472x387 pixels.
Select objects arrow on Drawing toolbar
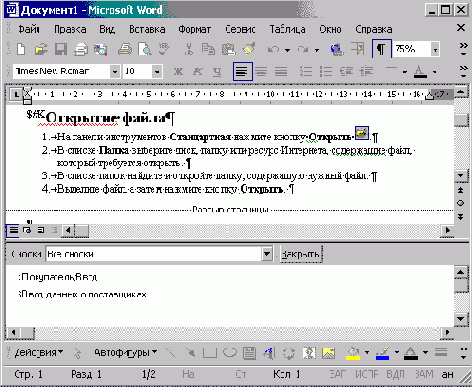click(77, 353)
